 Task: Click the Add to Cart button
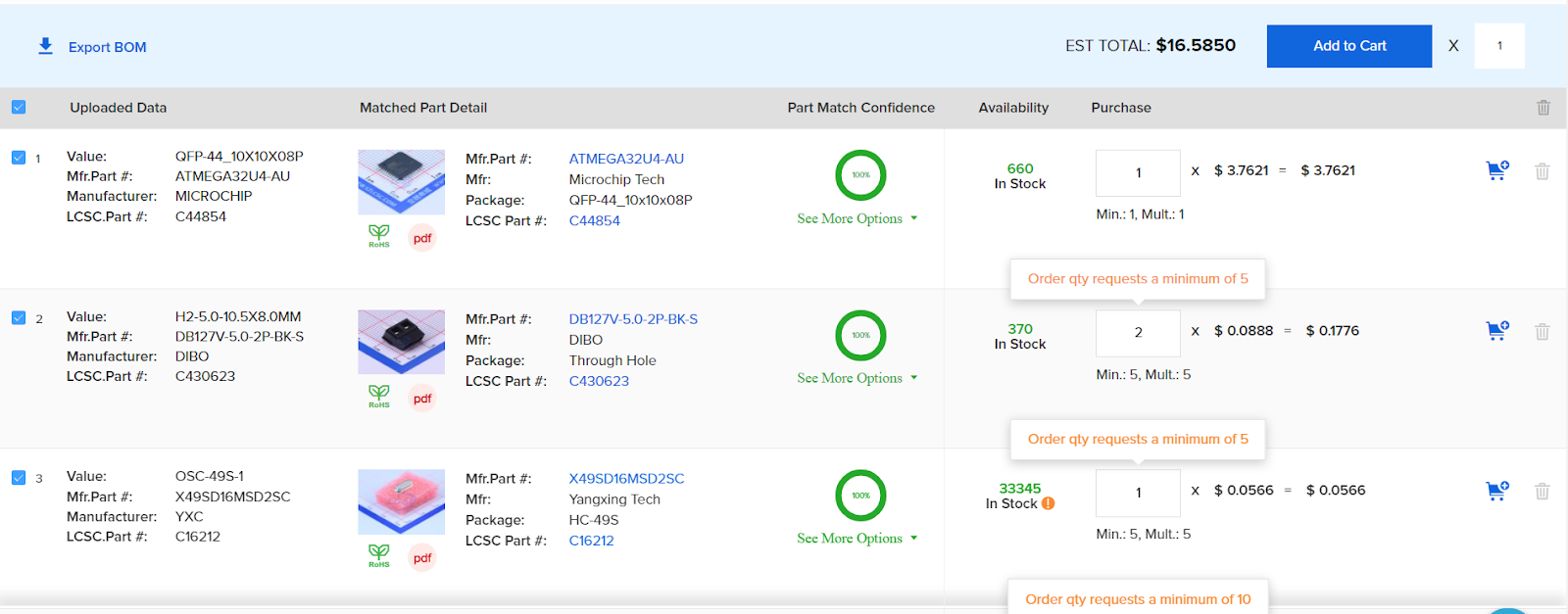1348,46
